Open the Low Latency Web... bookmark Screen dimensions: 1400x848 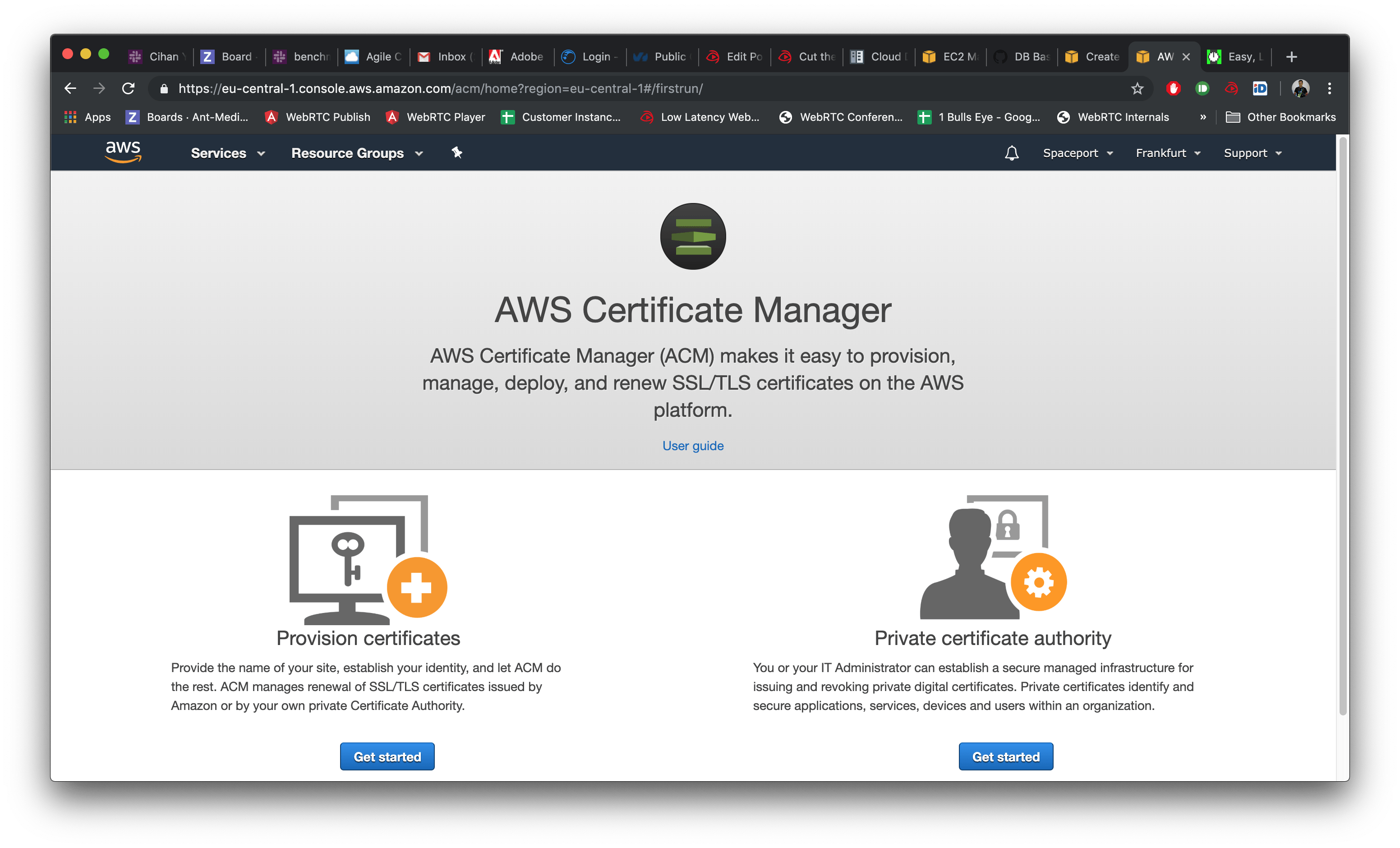700,117
